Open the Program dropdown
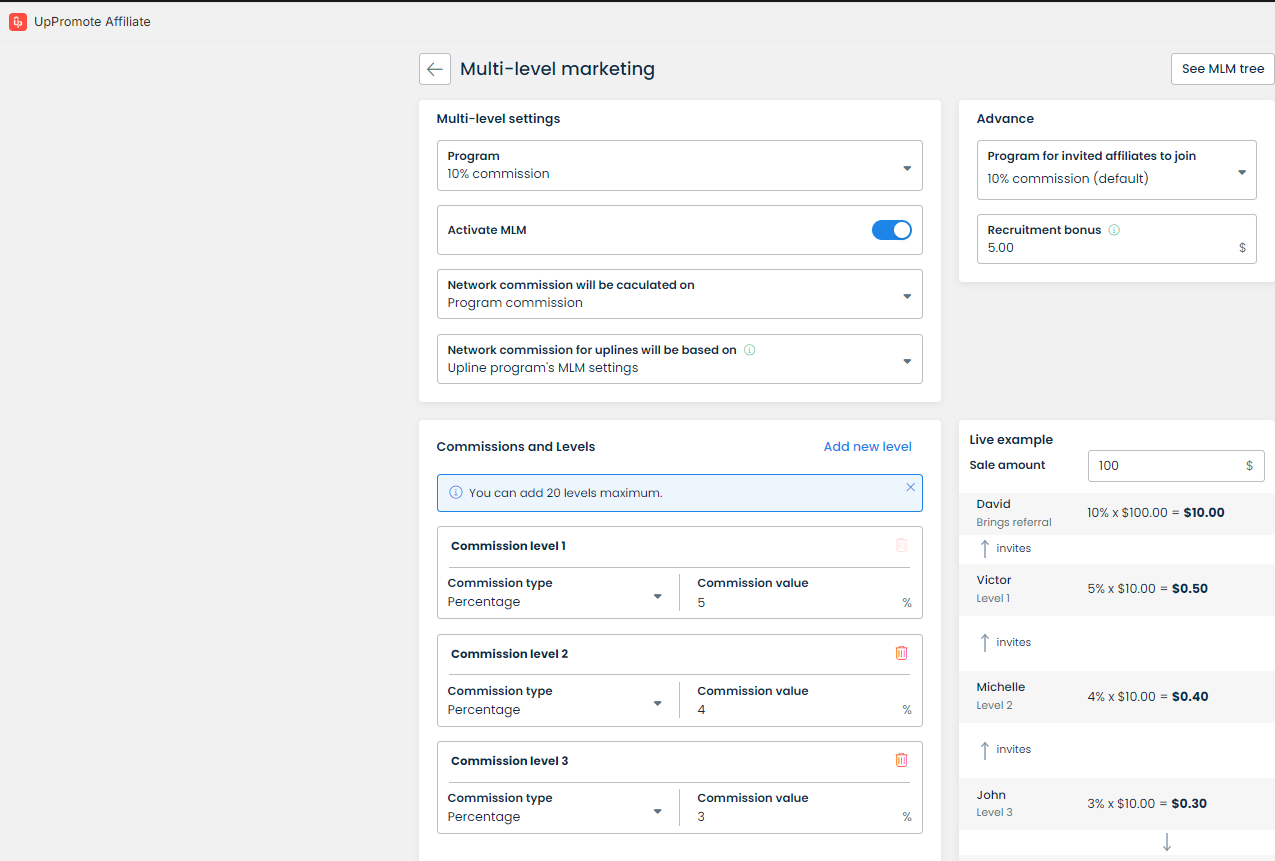 click(x=679, y=165)
